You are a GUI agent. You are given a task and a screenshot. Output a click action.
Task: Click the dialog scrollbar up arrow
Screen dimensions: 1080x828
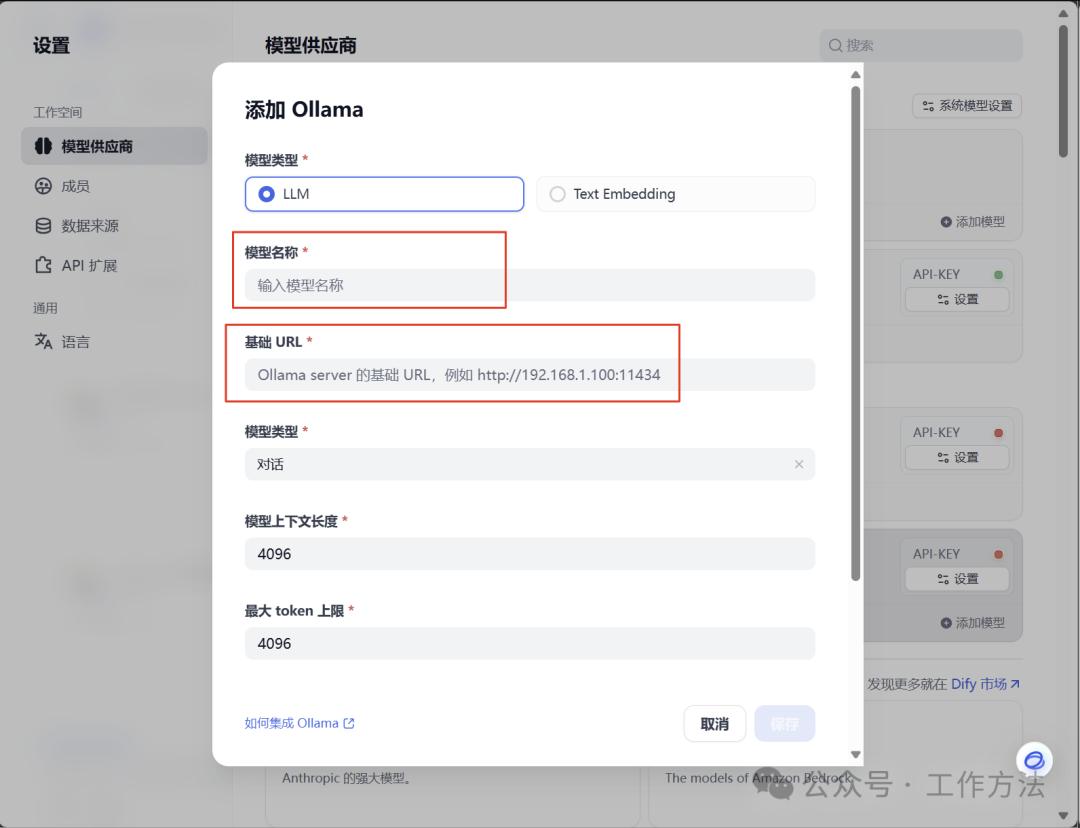tap(855, 74)
